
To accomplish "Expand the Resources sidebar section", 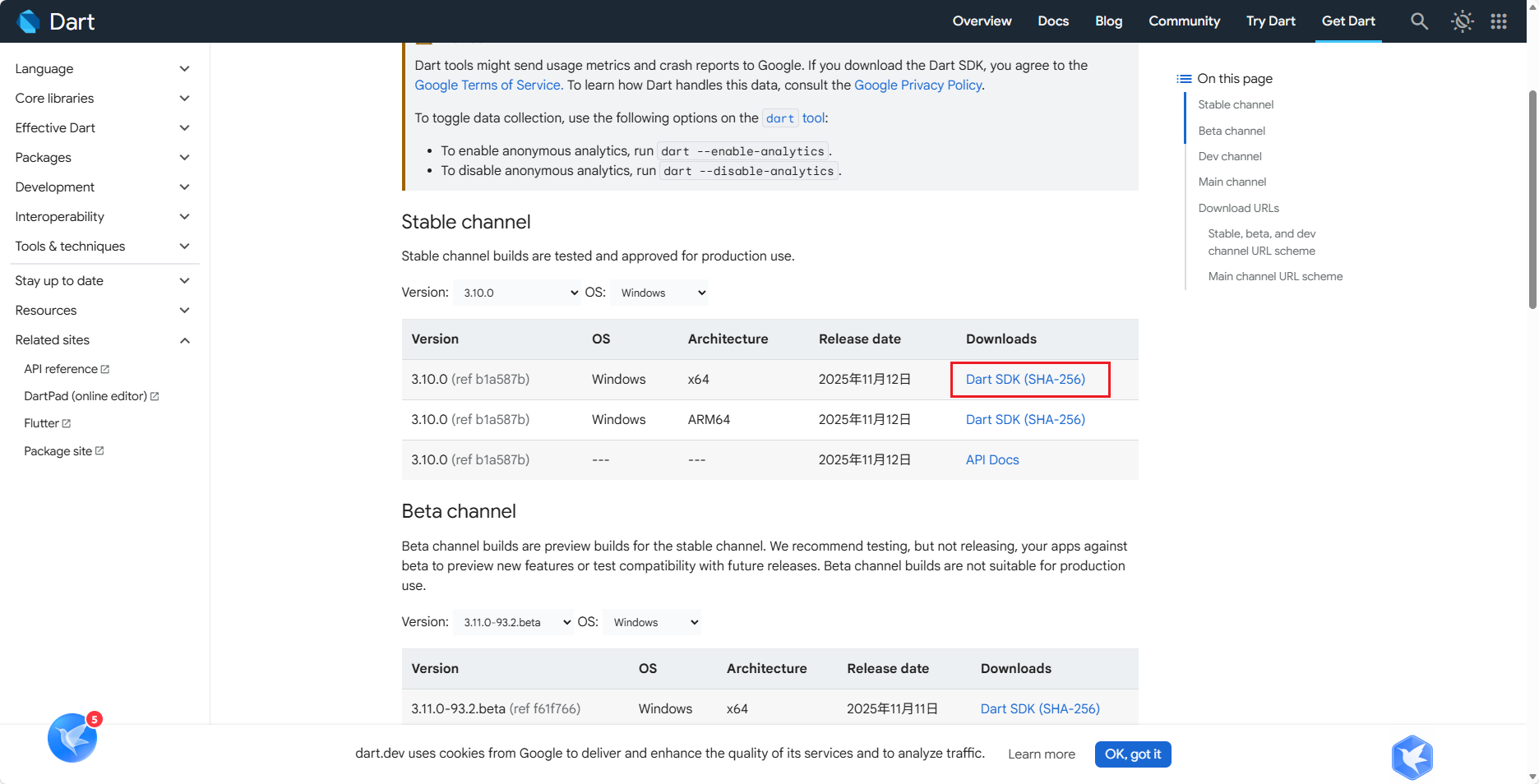I will click(x=104, y=311).
